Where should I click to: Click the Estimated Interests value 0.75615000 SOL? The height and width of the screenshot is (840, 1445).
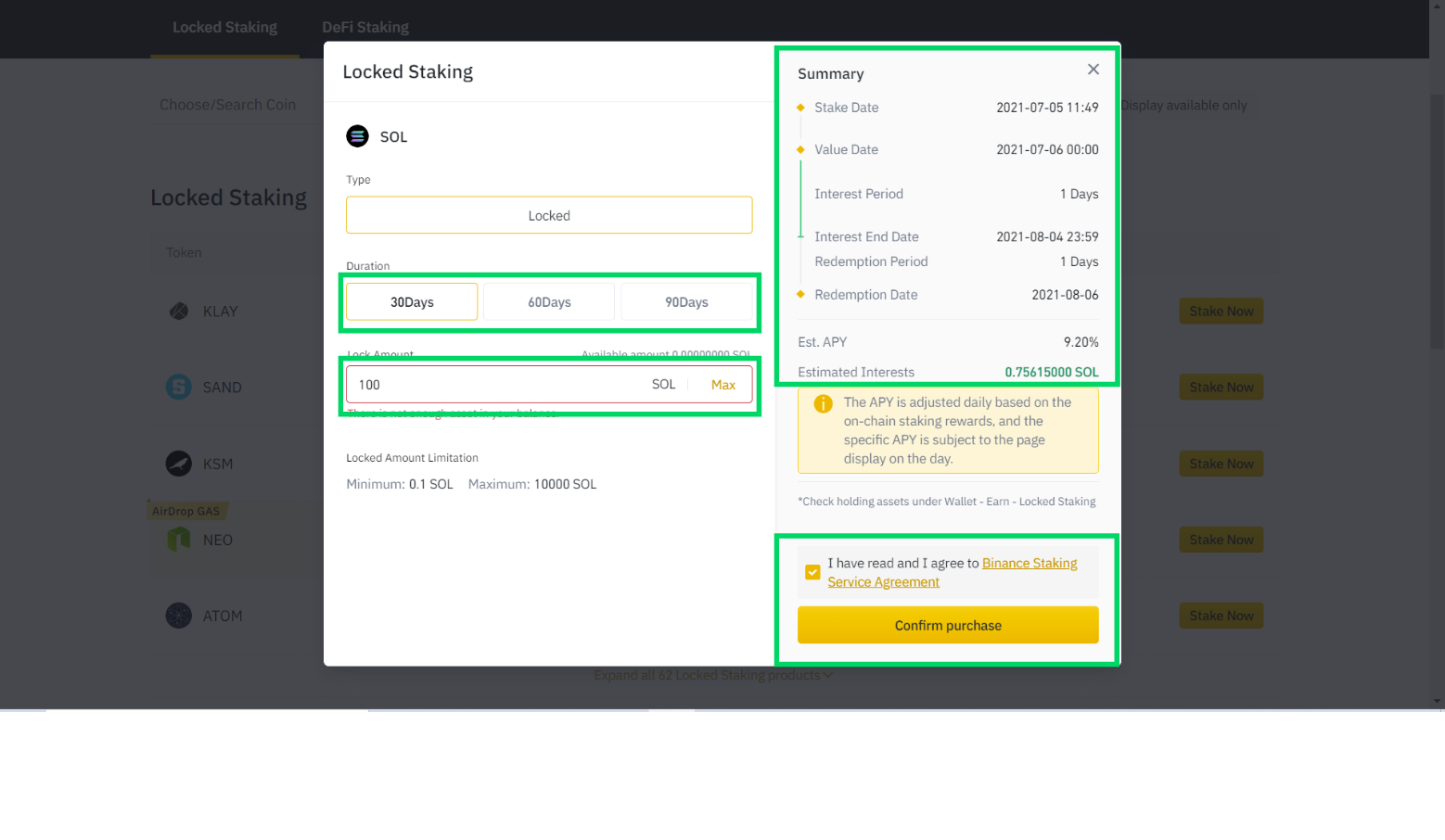(x=1052, y=372)
